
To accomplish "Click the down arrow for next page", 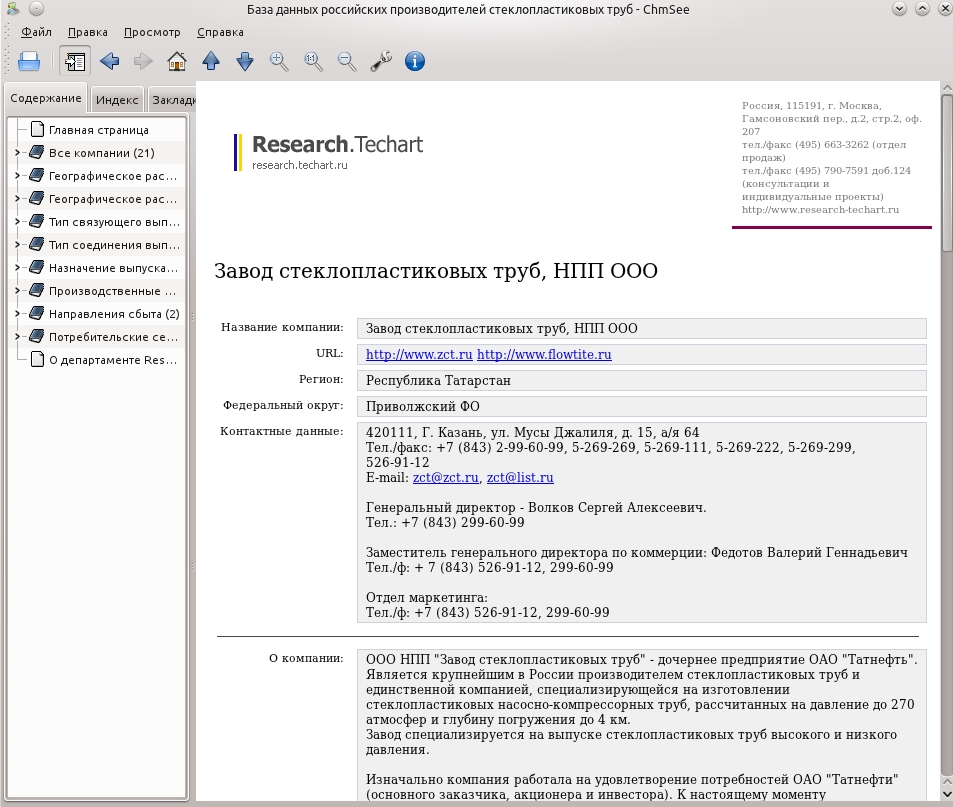I will 245,61.
